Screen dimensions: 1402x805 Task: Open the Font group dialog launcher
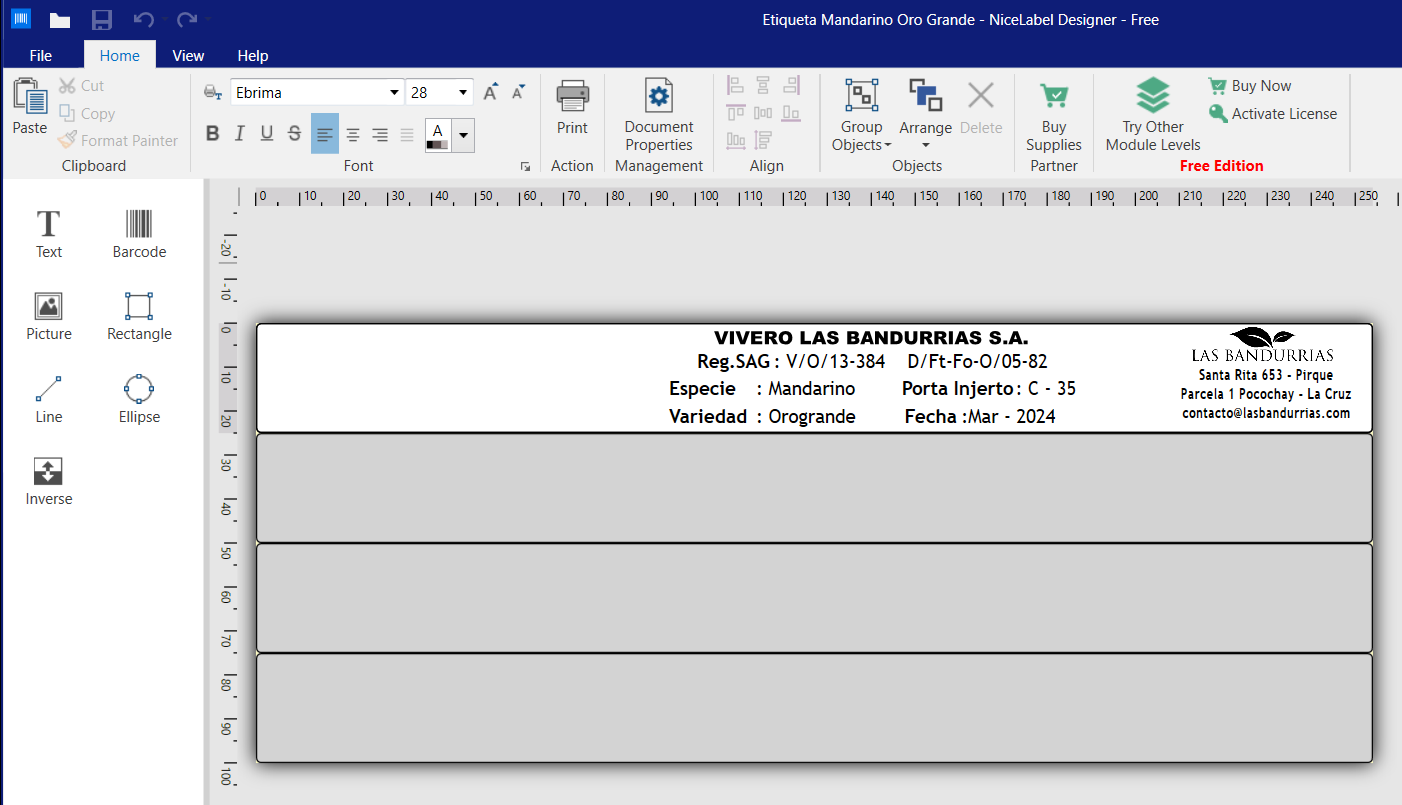coord(526,167)
